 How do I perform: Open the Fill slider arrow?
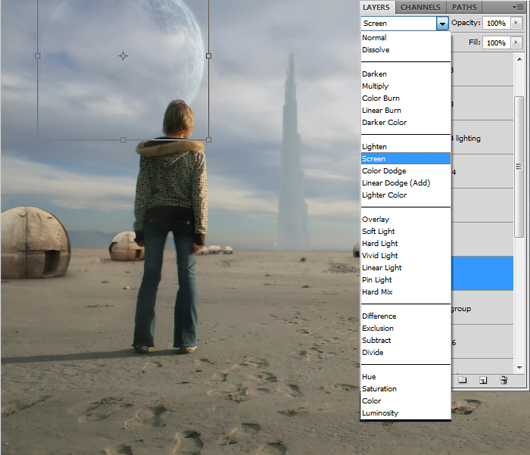516,43
